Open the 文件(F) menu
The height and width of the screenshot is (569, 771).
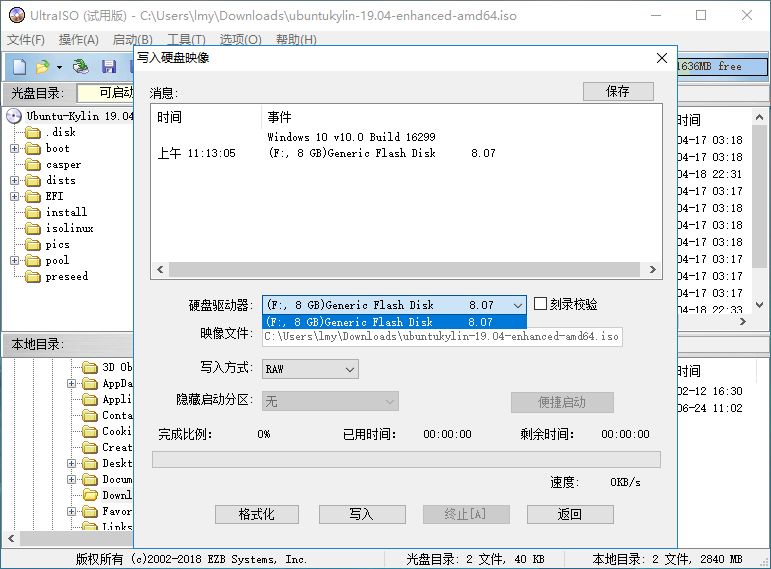(x=26, y=39)
